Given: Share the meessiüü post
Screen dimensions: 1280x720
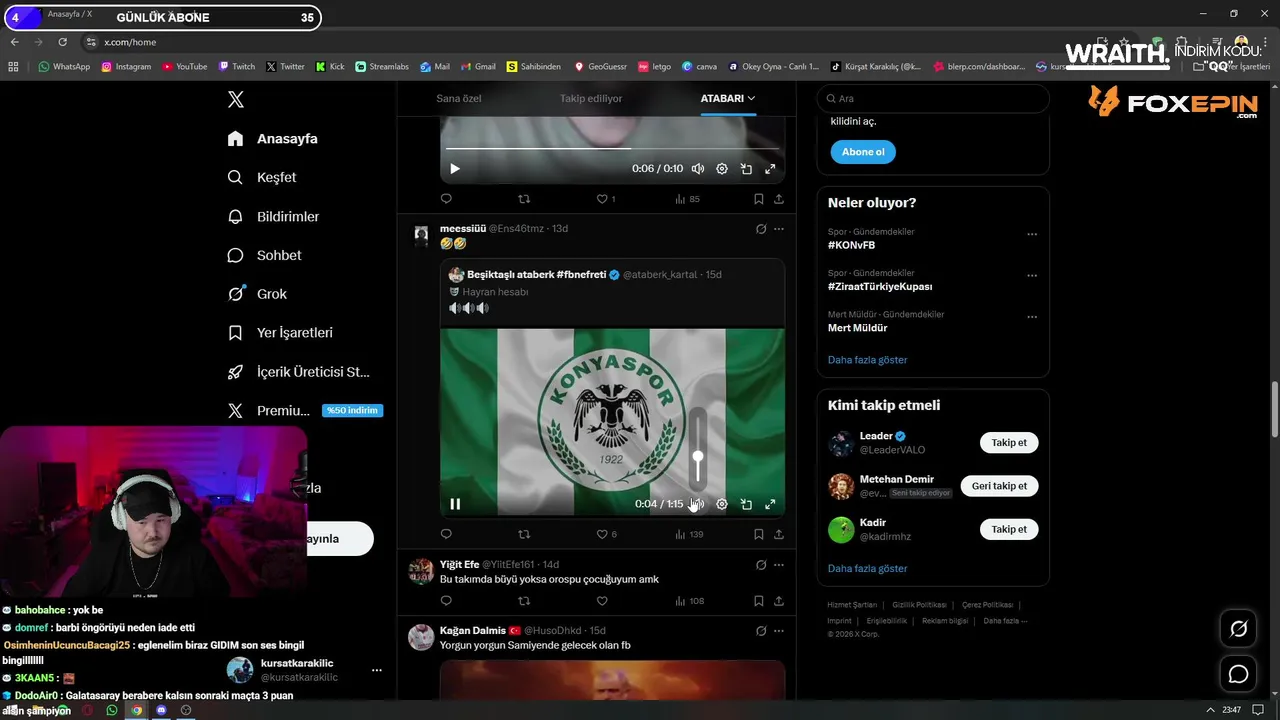Looking at the screenshot, I should [779, 534].
